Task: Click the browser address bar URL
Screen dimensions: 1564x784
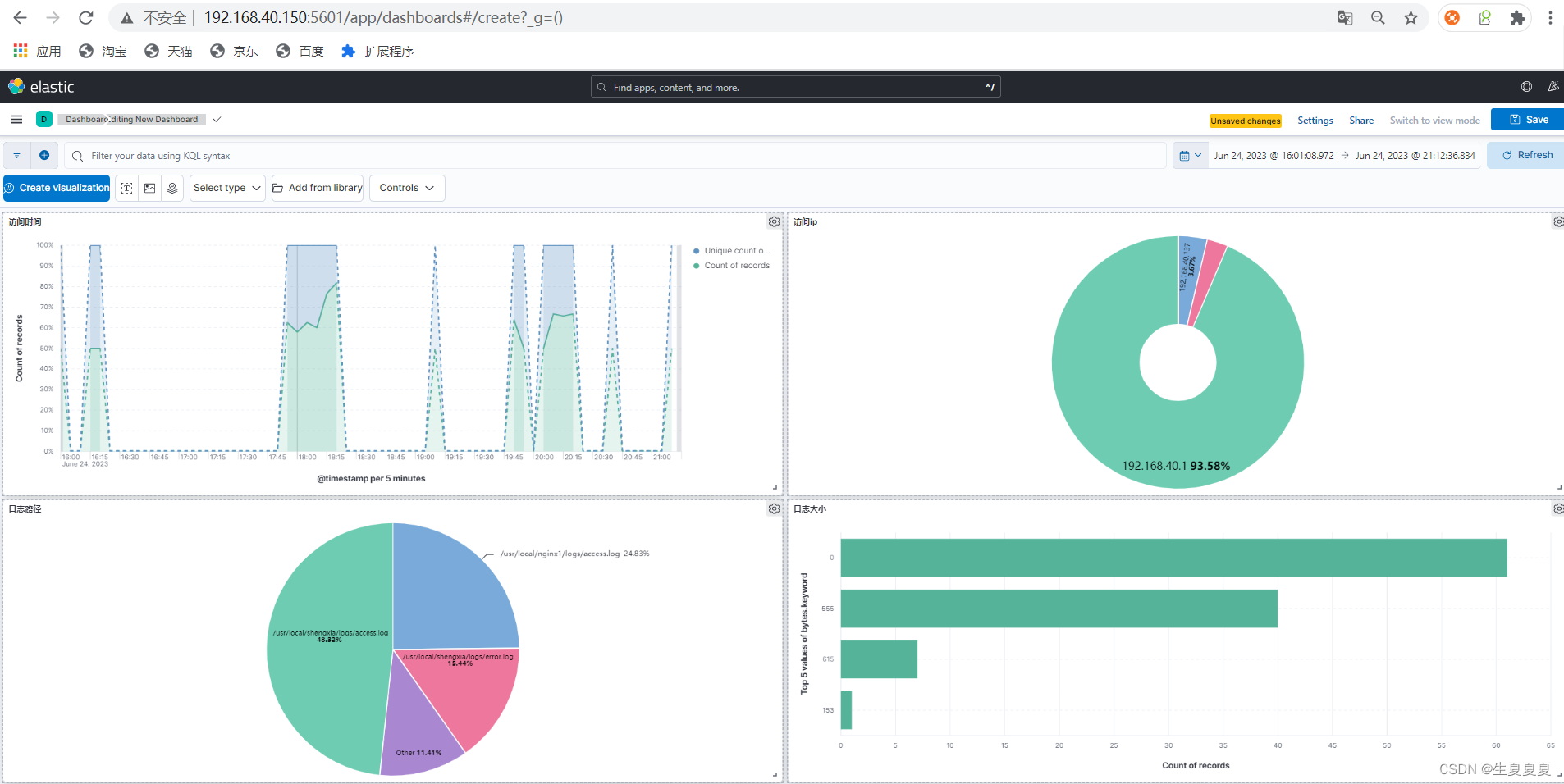Action: tap(383, 17)
